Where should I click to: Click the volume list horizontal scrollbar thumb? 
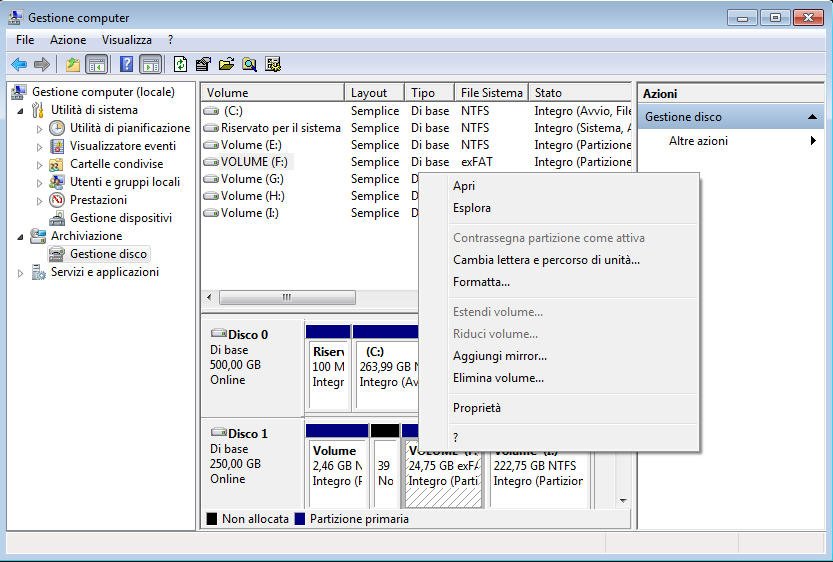[x=287, y=297]
